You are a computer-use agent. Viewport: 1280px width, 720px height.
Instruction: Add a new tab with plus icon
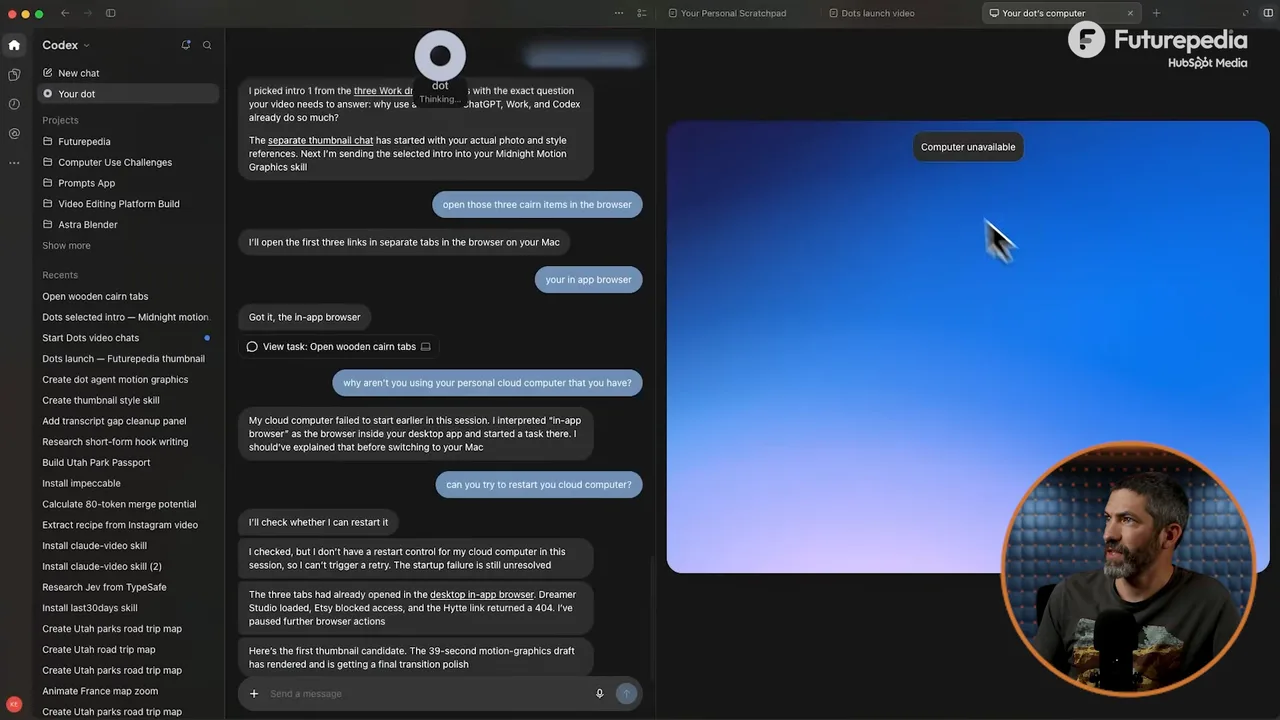(1156, 13)
